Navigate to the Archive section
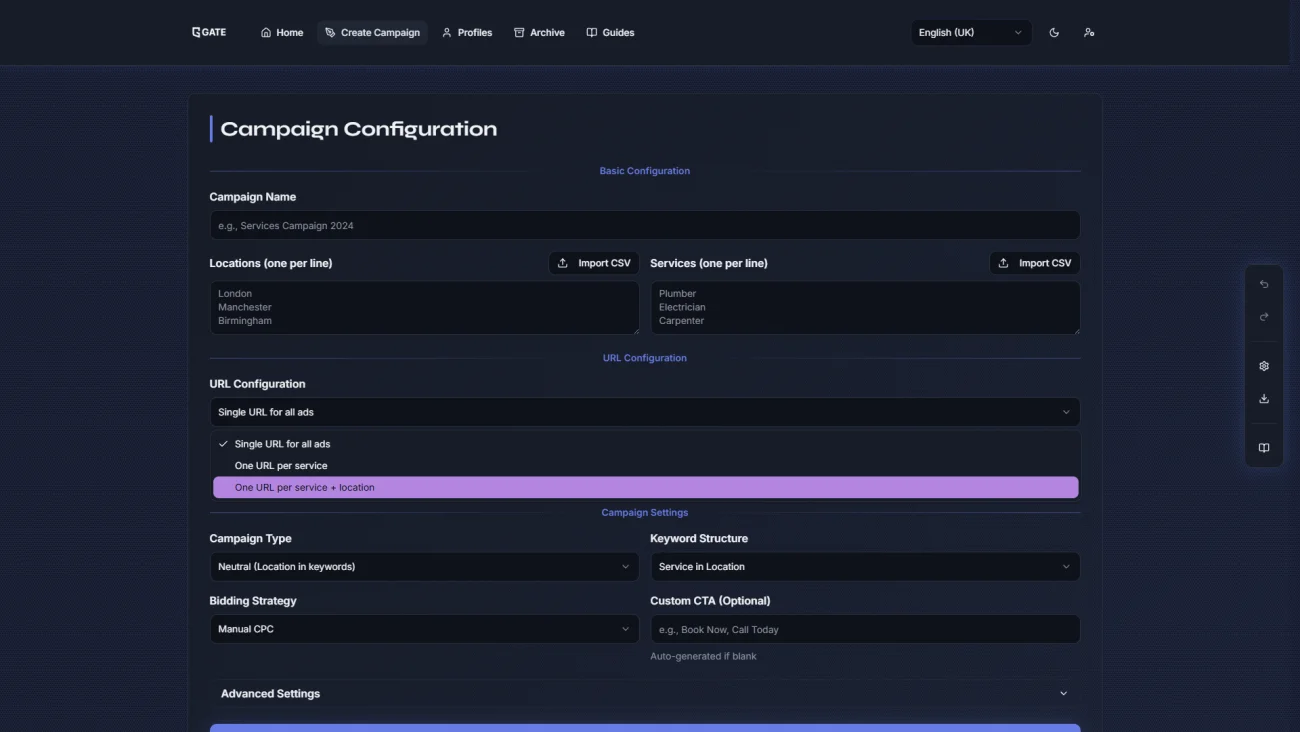The height and width of the screenshot is (732, 1300). [x=539, y=33]
